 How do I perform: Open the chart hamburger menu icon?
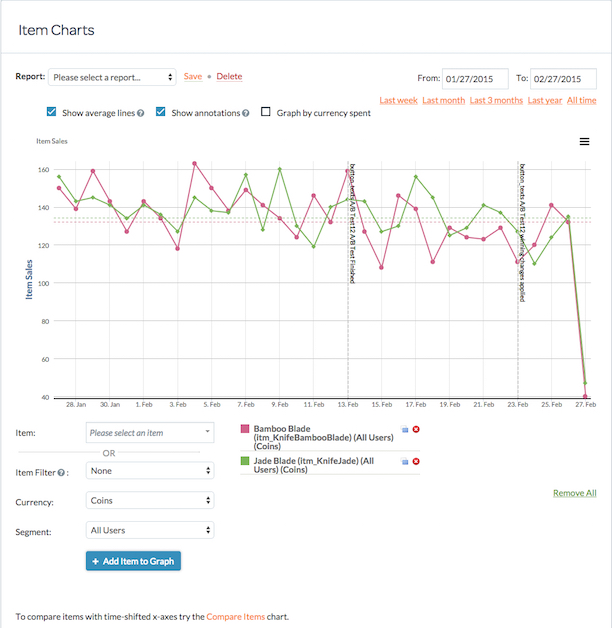pos(584,141)
